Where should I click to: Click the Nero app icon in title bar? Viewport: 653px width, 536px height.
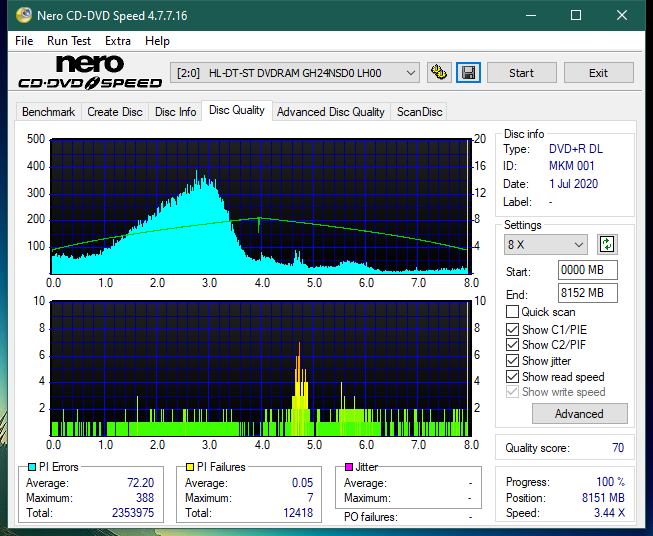click(x=24, y=15)
